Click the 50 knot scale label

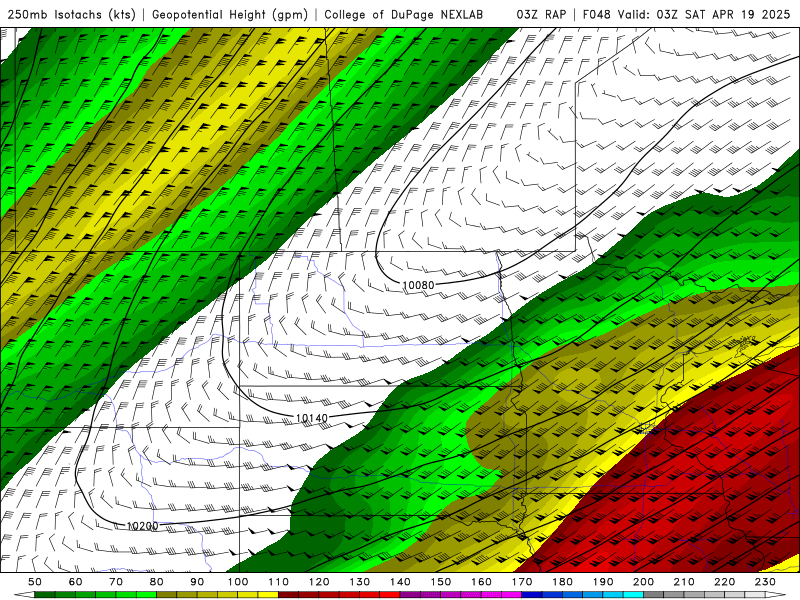pos(35,582)
